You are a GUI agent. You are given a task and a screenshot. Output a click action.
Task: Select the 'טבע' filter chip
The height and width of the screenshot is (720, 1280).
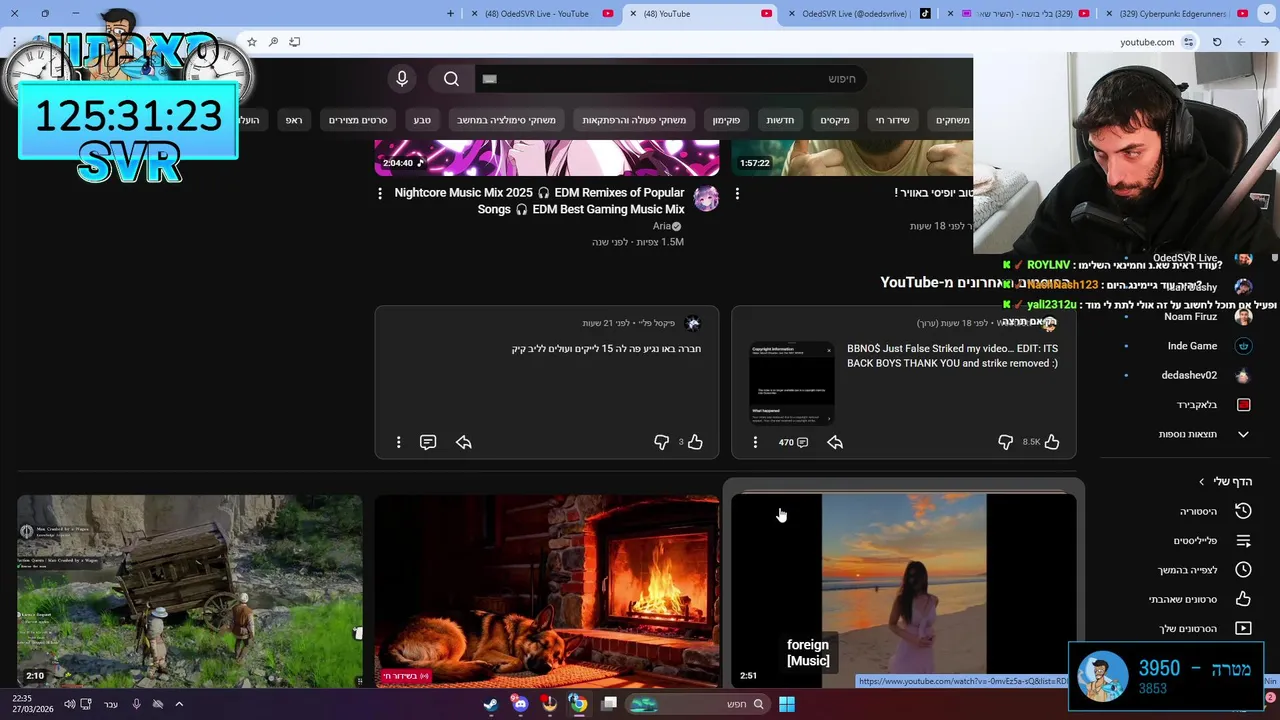[x=422, y=120]
